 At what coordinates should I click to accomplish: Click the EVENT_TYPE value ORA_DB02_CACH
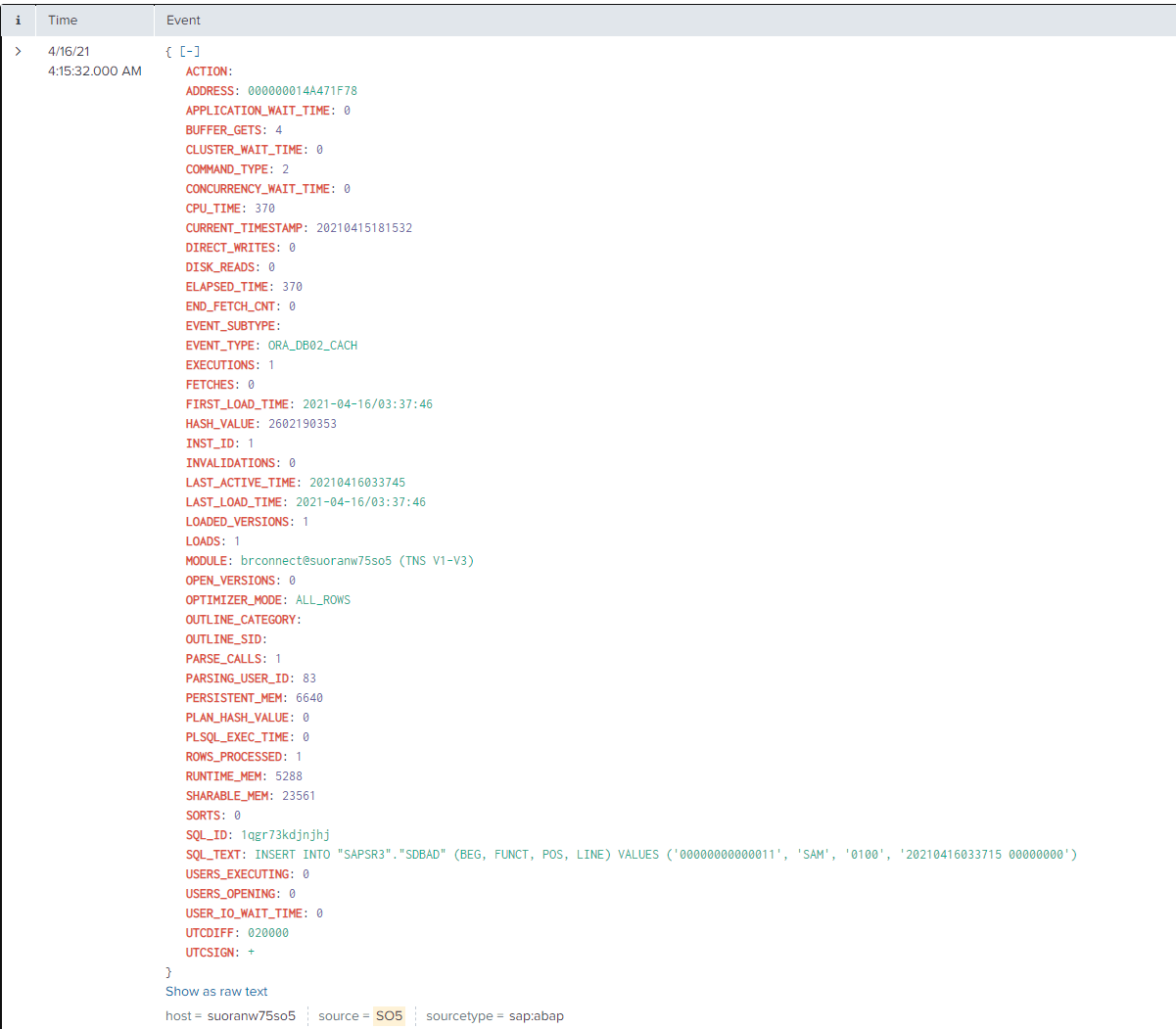(x=314, y=345)
